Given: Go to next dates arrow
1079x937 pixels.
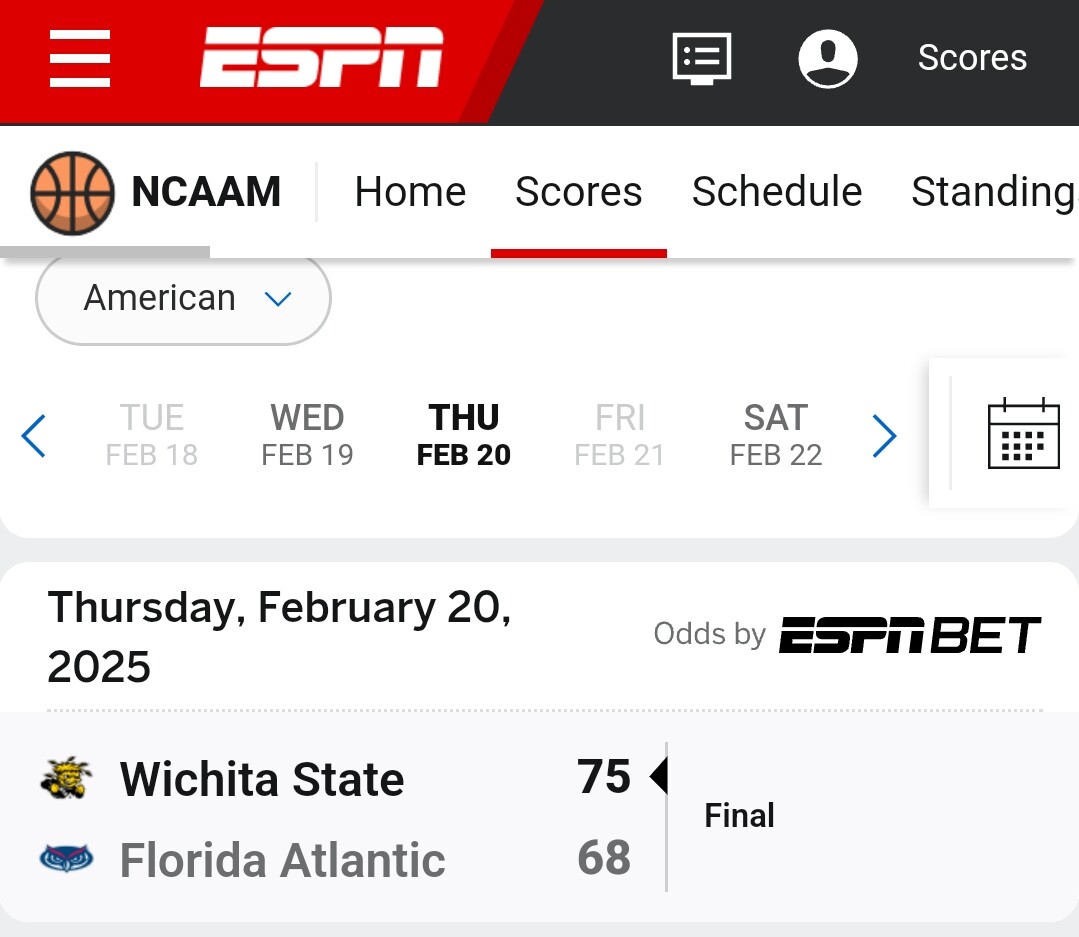Looking at the screenshot, I should (x=884, y=436).
